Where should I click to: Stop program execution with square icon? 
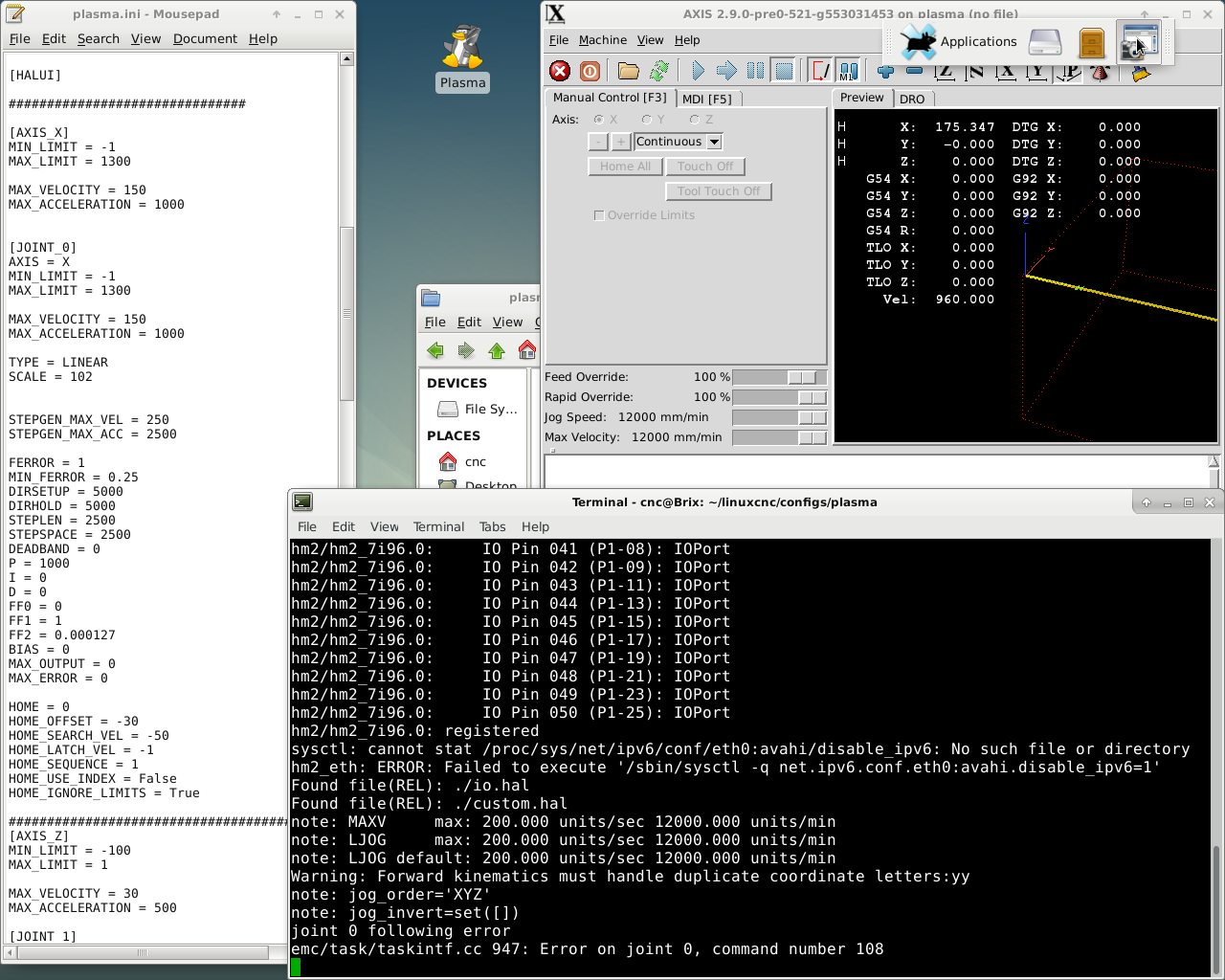(x=784, y=71)
